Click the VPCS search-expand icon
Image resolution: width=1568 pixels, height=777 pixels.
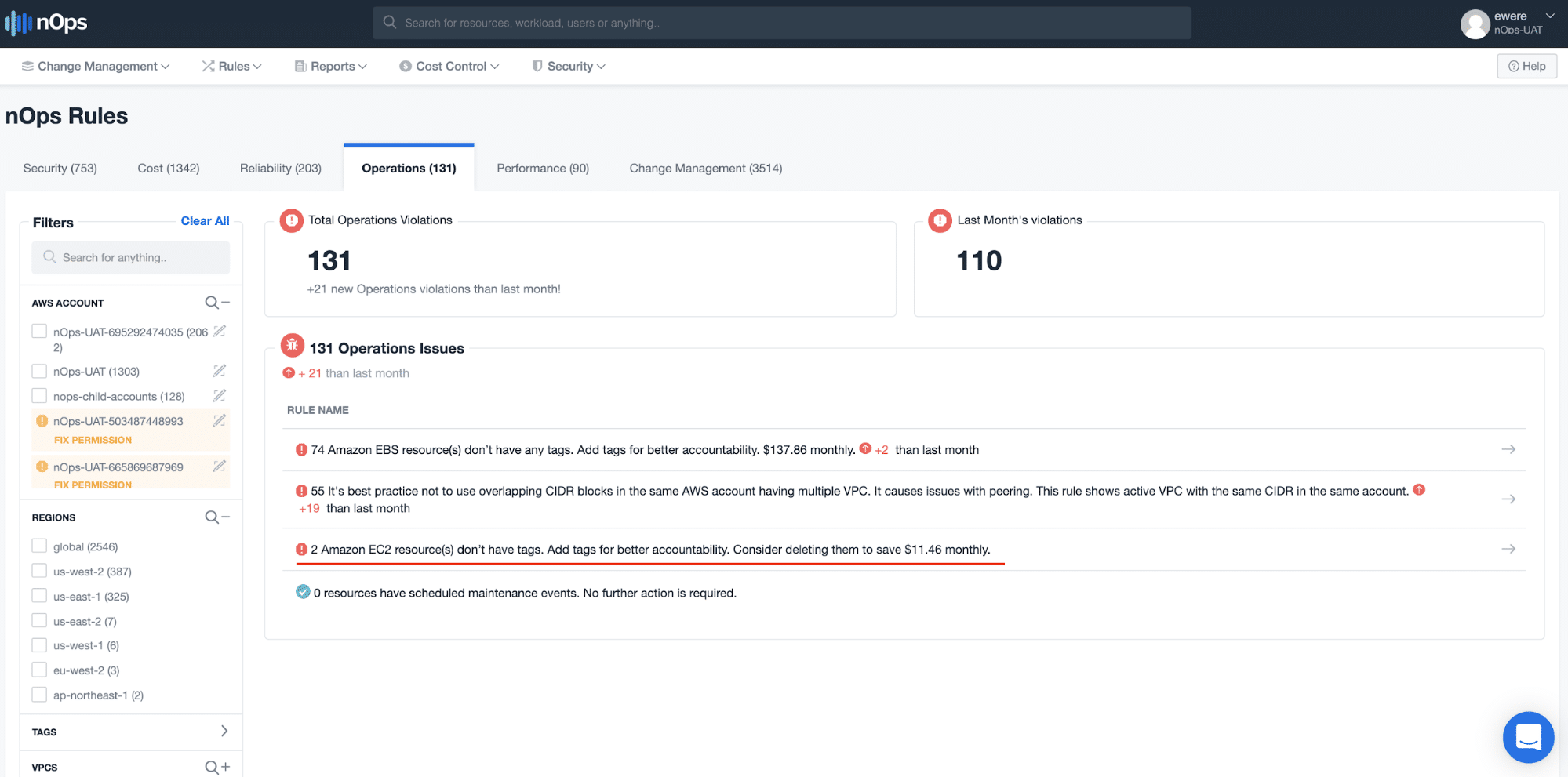pyautogui.click(x=217, y=767)
